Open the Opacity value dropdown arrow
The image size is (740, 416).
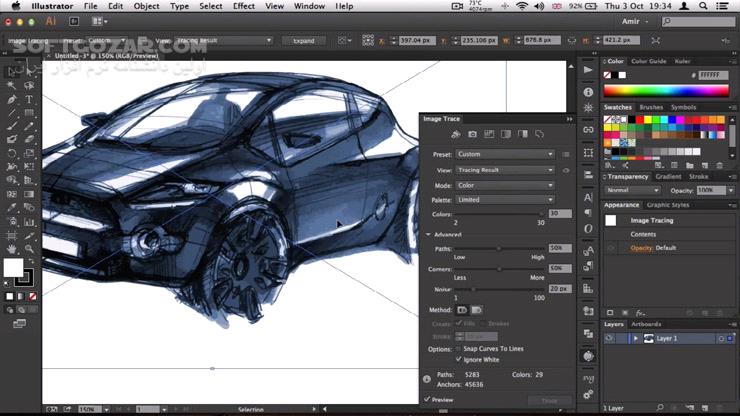(731, 190)
